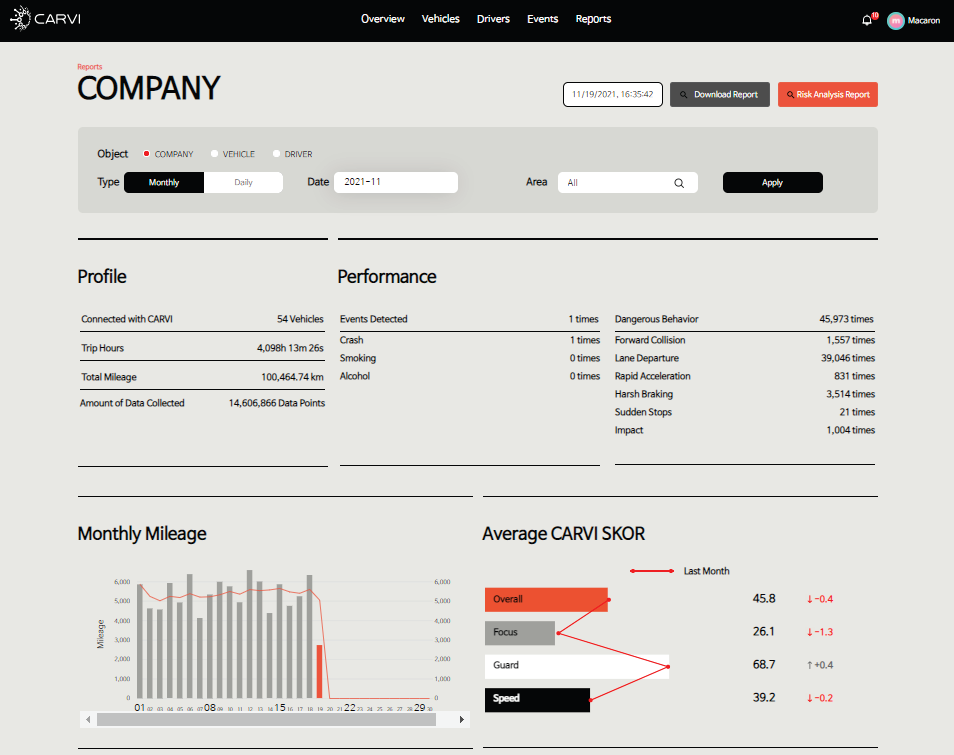Click the Focus score bar
Image resolution: width=954 pixels, height=755 pixels.
coord(520,633)
